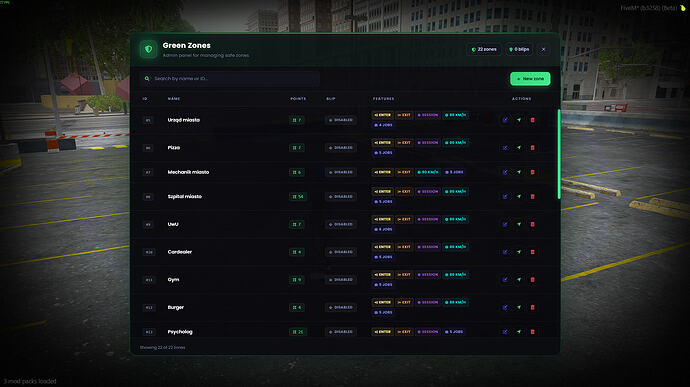Toggle the blip Disabled badge for Gym
The height and width of the screenshot is (387, 690).
tap(341, 280)
